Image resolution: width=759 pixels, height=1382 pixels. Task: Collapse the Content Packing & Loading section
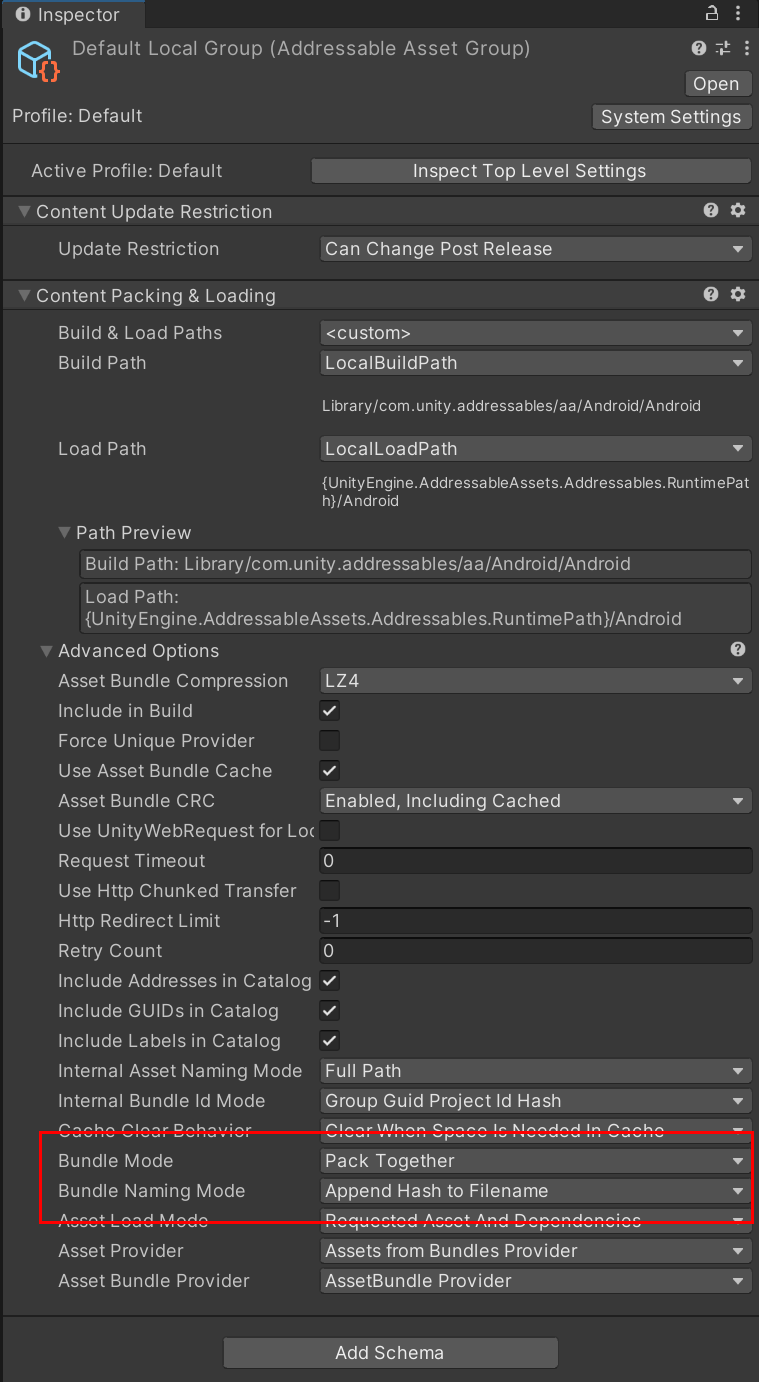click(x=24, y=296)
